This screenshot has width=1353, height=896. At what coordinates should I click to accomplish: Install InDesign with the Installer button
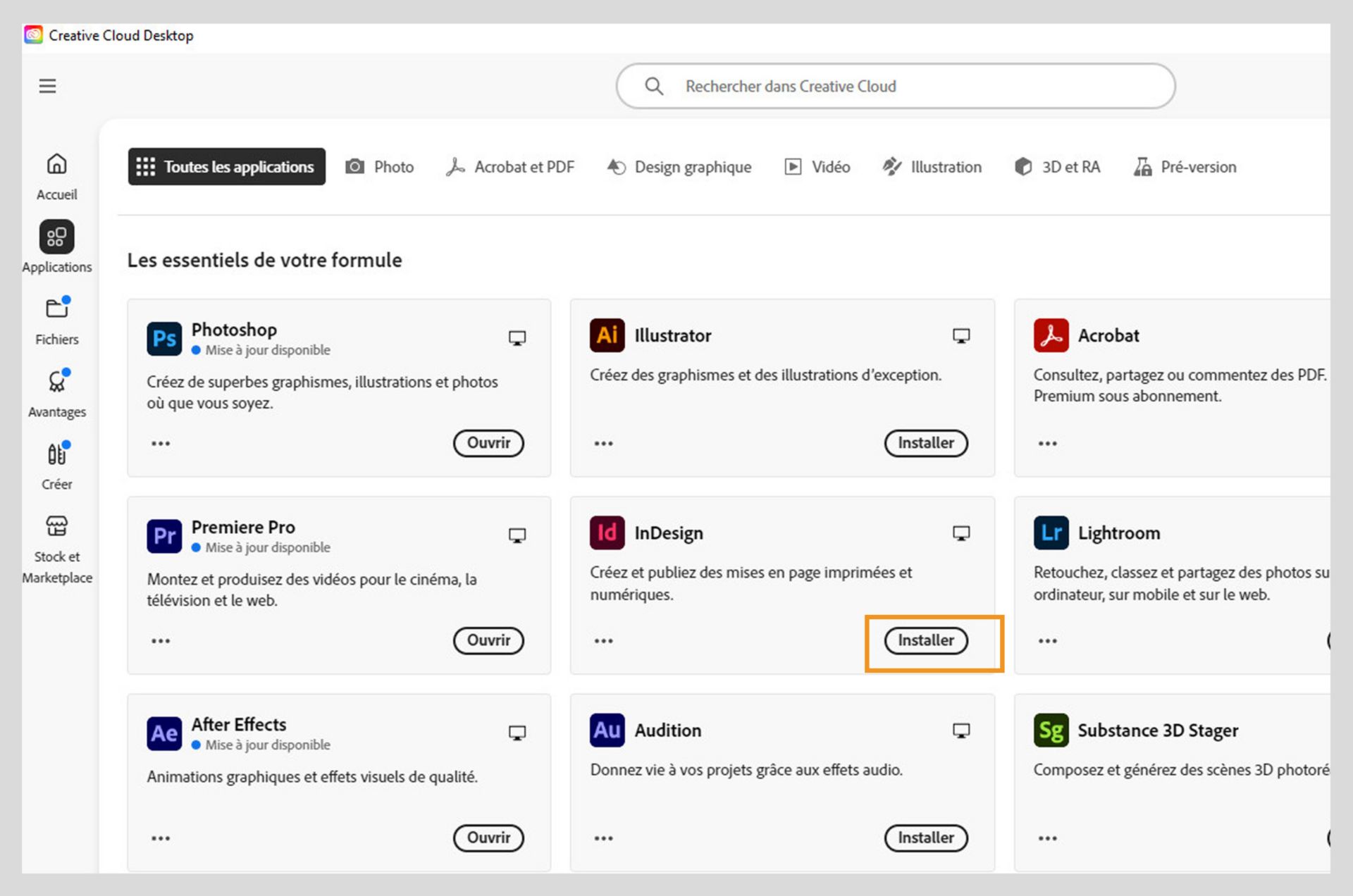point(925,640)
